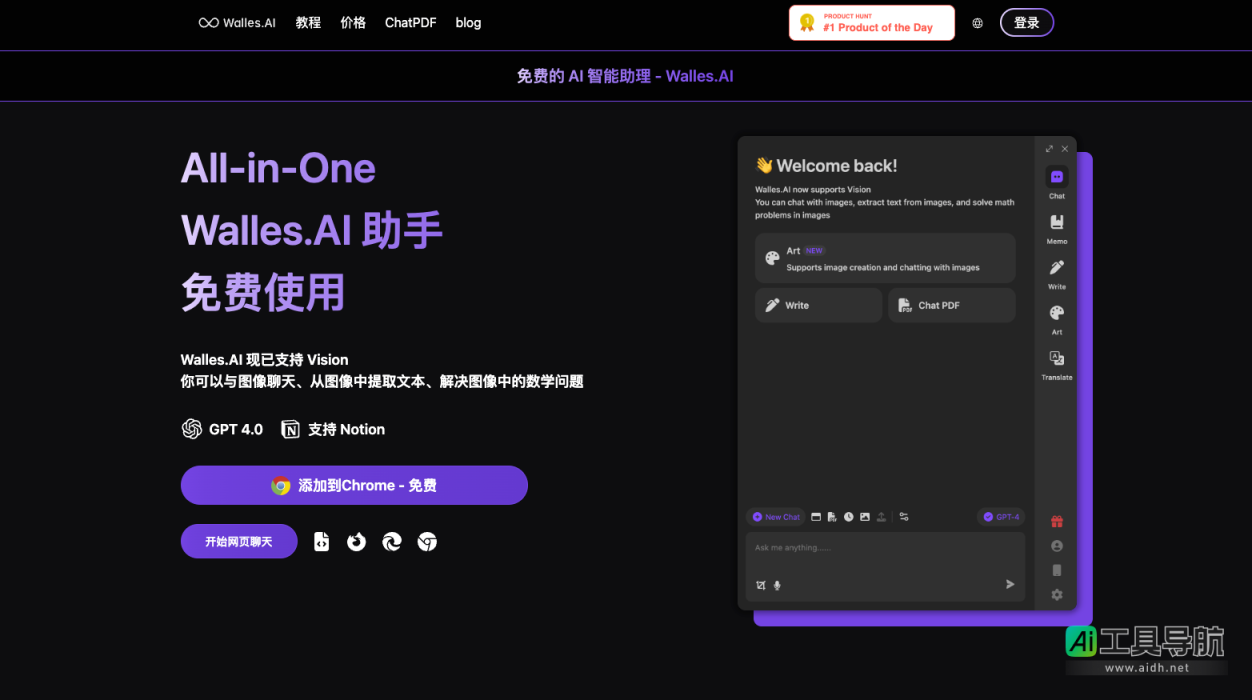Click the 添加到Chrome - 免费 button

pyautogui.click(x=354, y=485)
